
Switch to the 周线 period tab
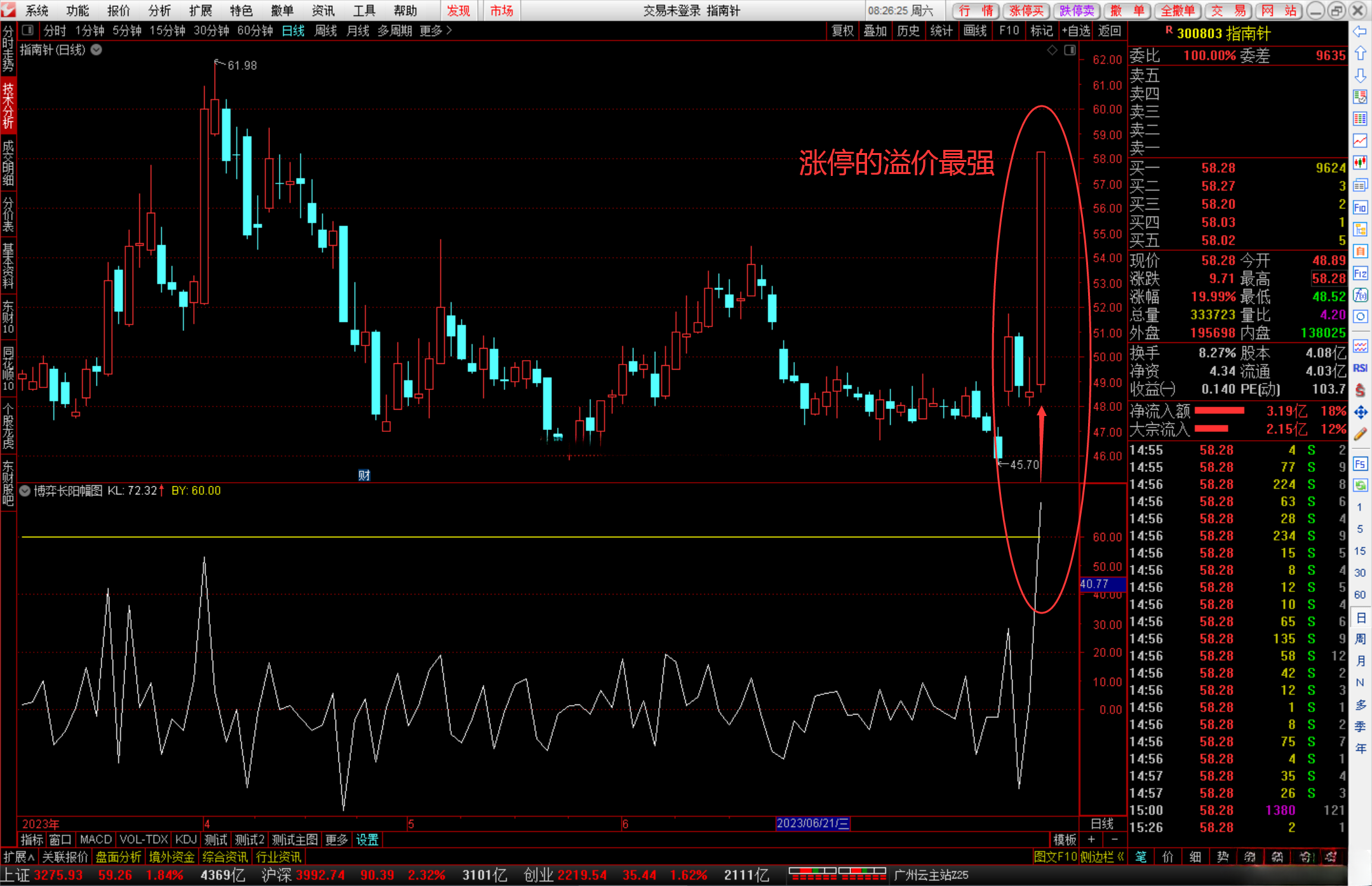tap(325, 30)
